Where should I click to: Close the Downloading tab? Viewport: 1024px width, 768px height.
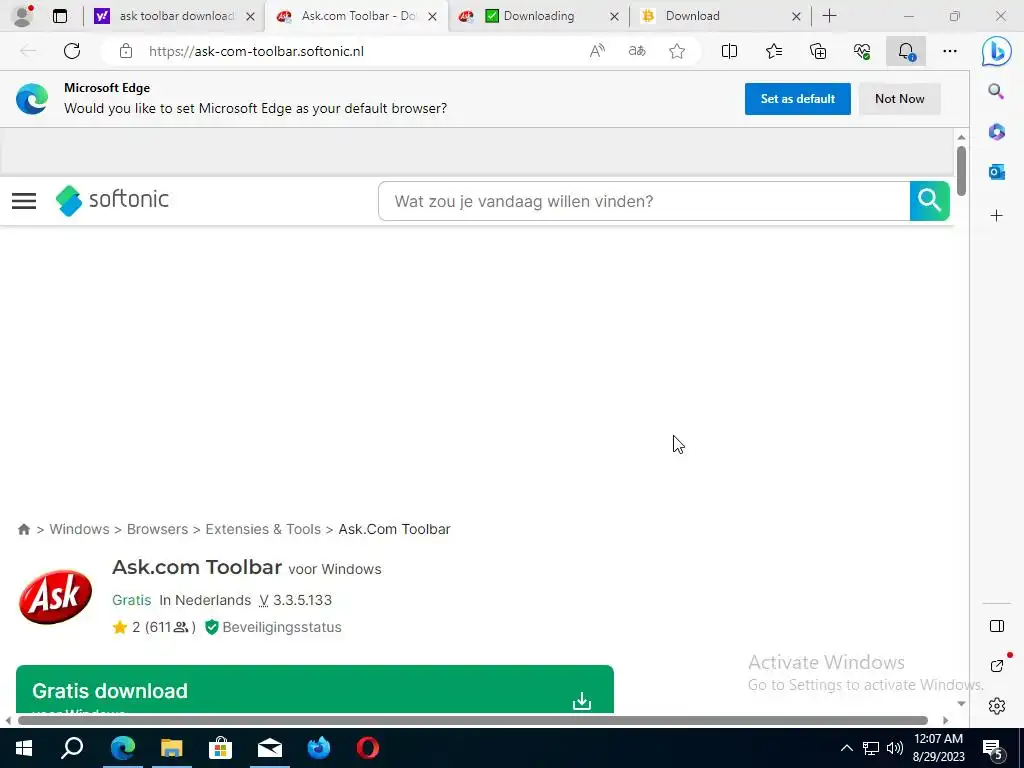(614, 17)
